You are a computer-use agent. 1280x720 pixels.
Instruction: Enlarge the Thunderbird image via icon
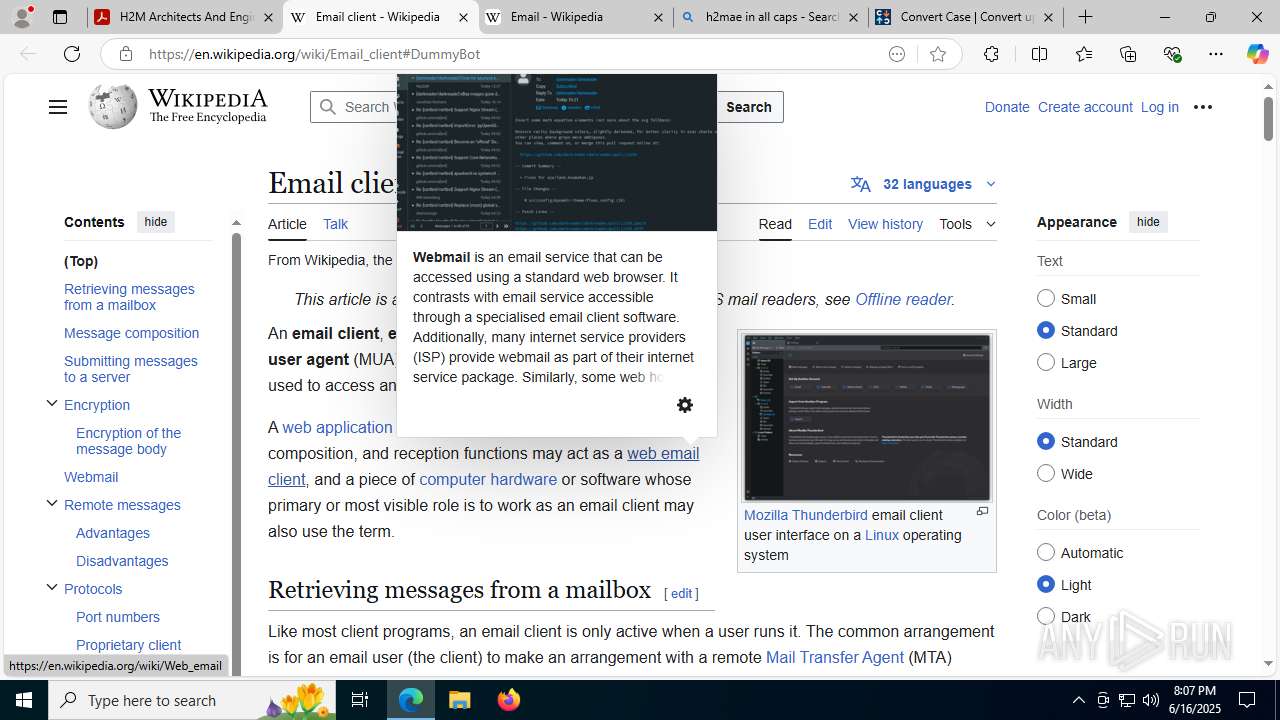pyautogui.click(x=982, y=512)
